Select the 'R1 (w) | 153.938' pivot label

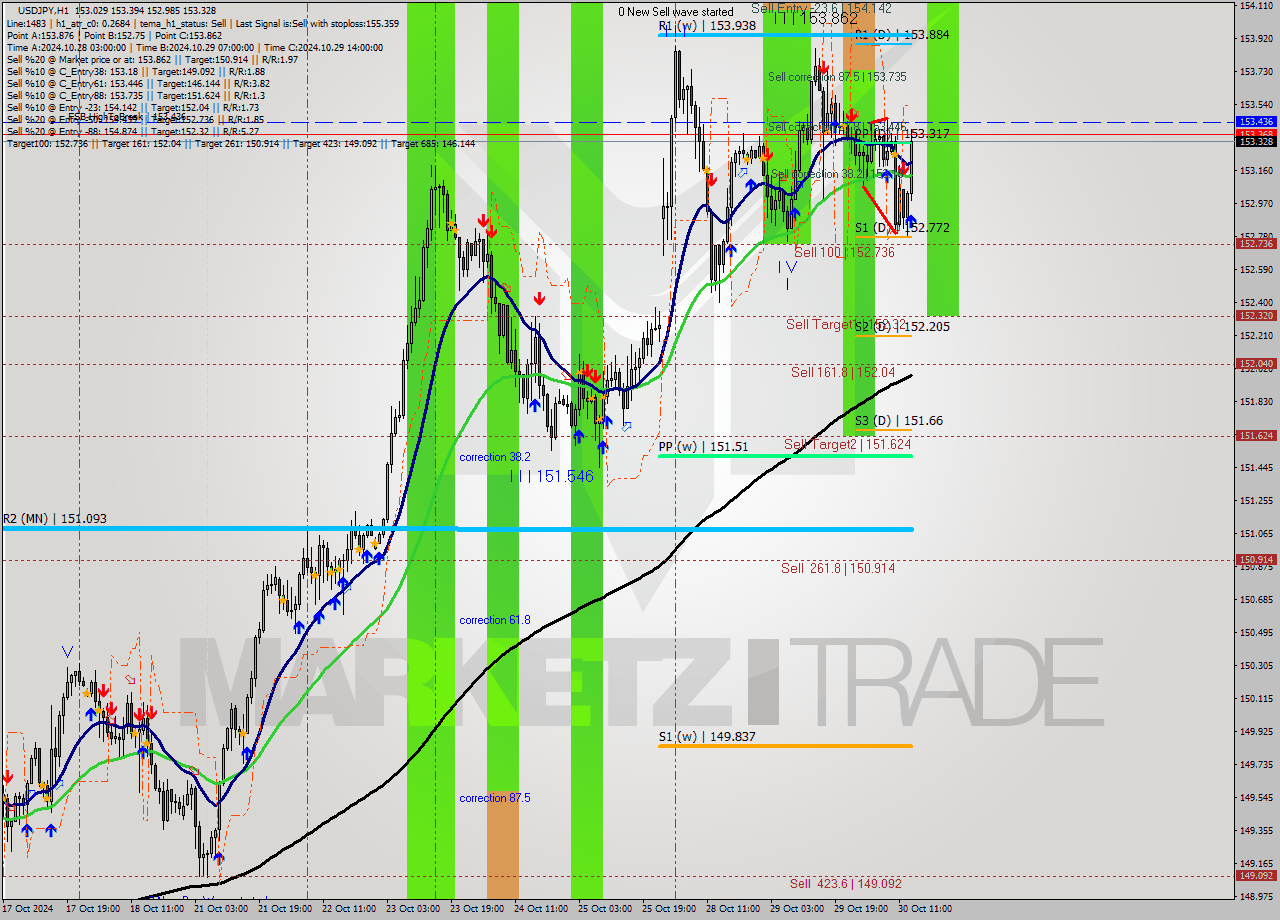707,26
